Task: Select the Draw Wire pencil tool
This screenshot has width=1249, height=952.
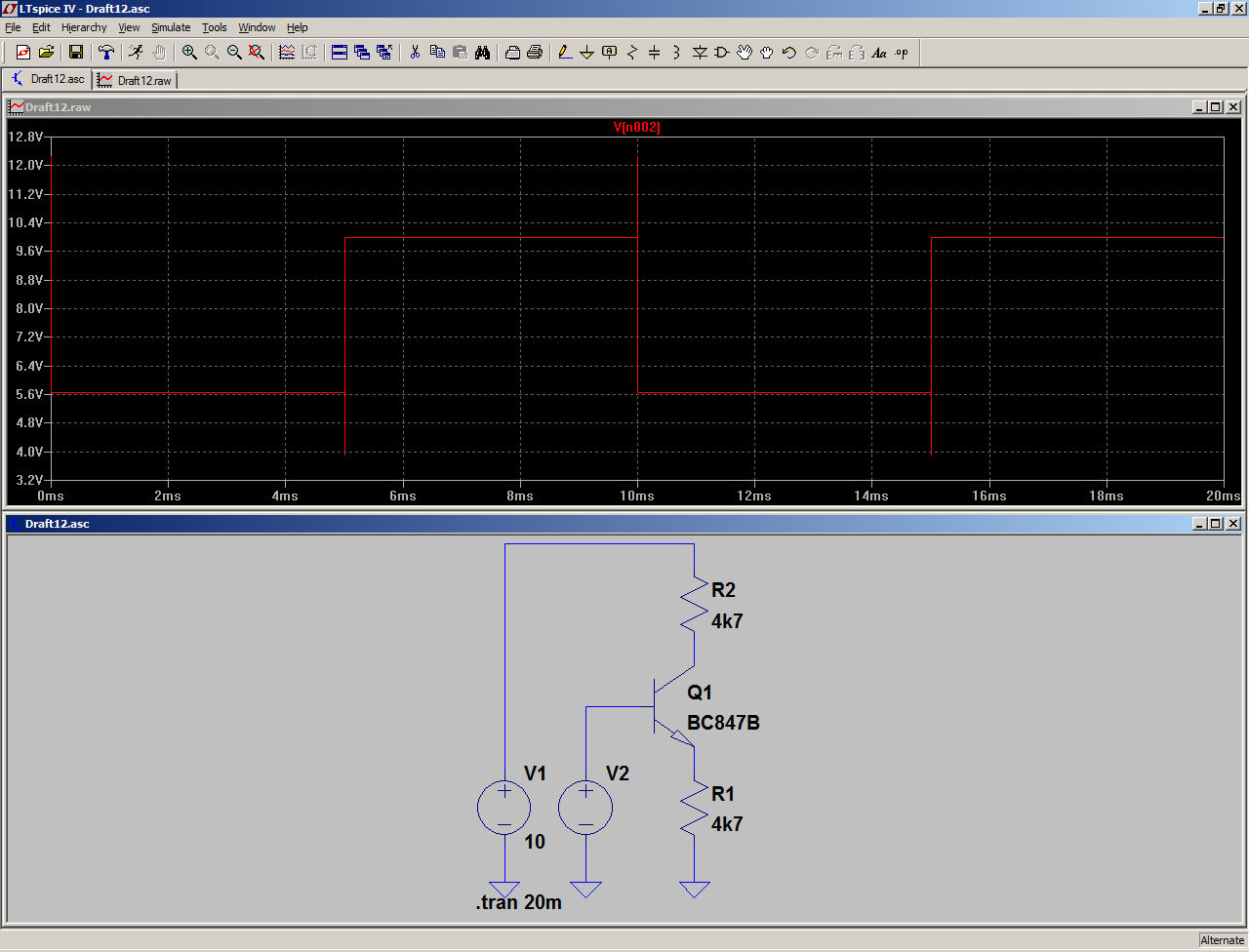Action: coord(564,53)
